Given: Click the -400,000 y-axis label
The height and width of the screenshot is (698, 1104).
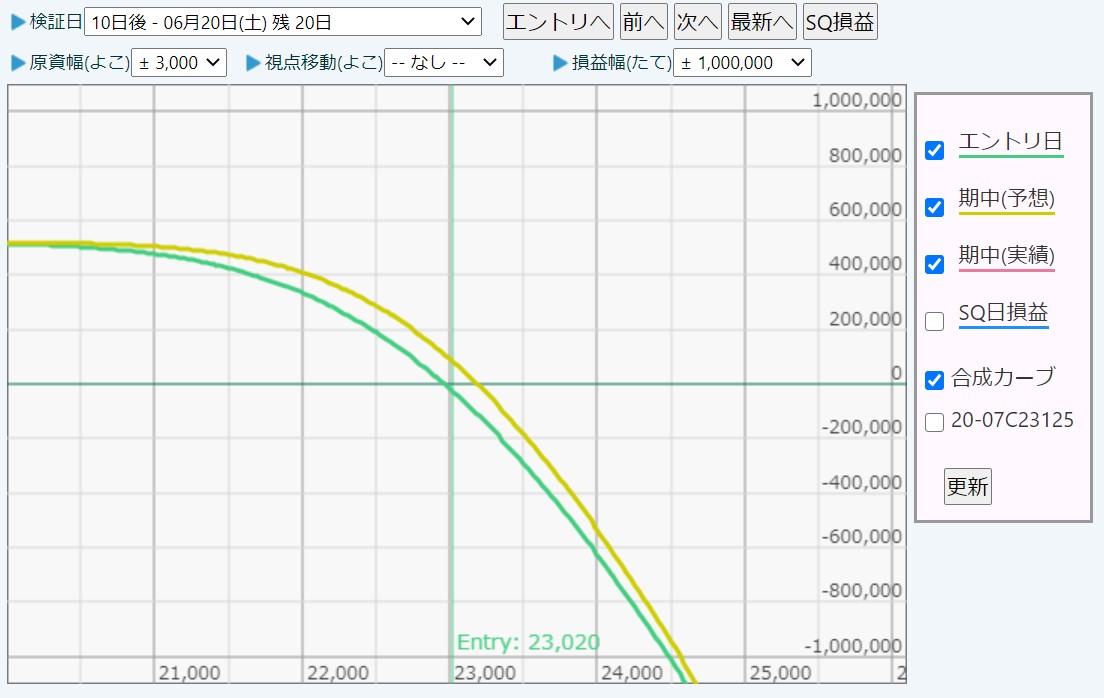Looking at the screenshot, I should coord(862,482).
